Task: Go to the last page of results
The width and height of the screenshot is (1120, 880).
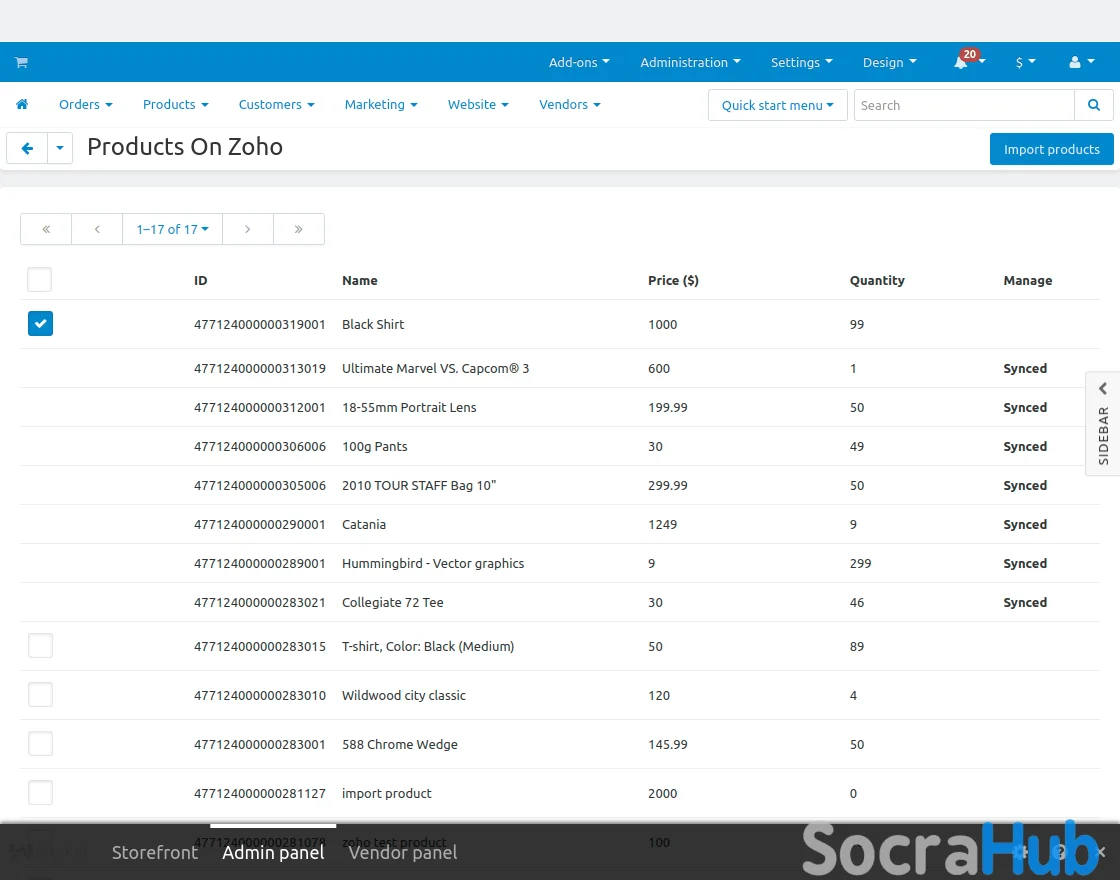Action: coord(298,229)
